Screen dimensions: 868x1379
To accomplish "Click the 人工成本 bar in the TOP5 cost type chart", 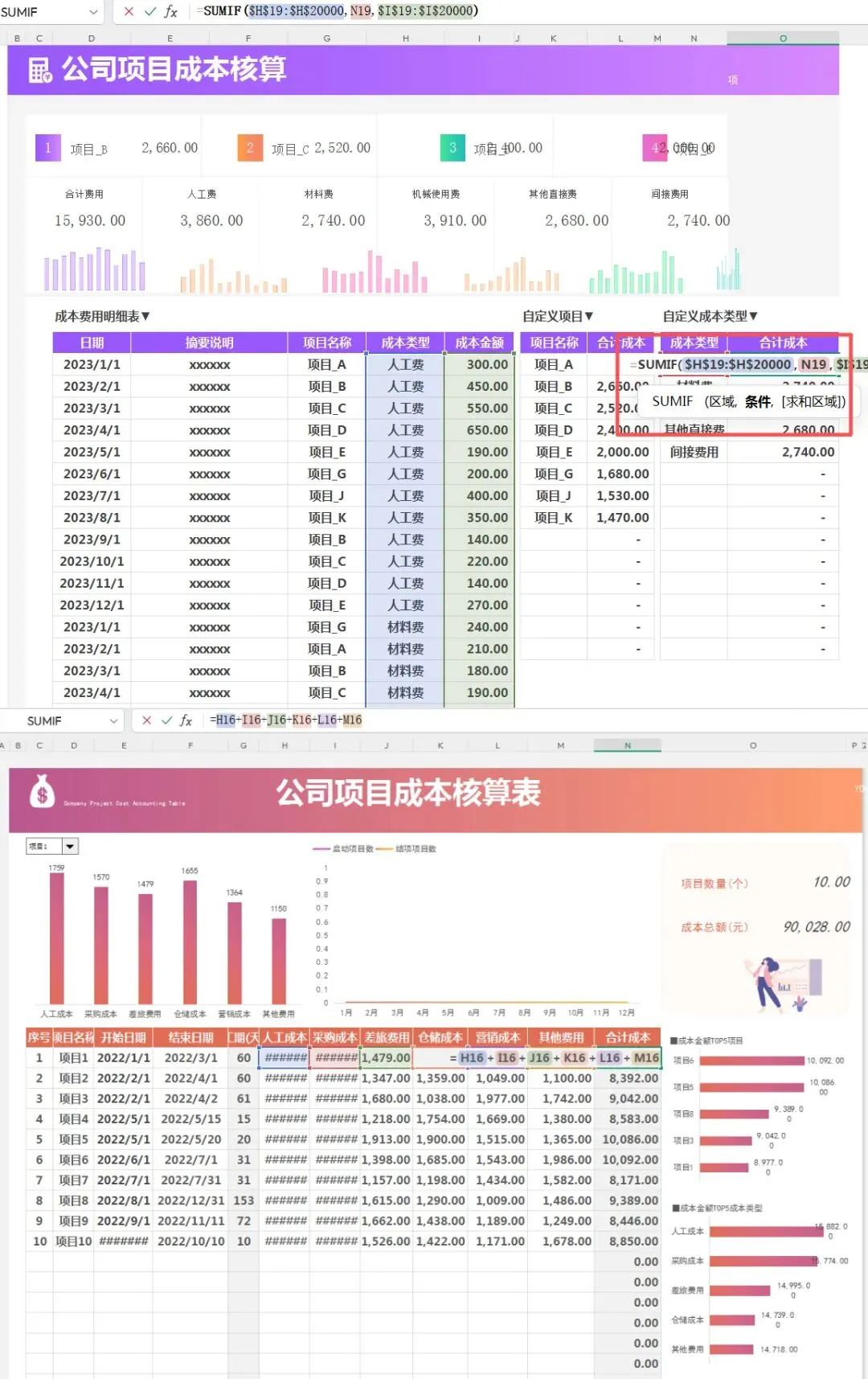I will click(x=767, y=1231).
